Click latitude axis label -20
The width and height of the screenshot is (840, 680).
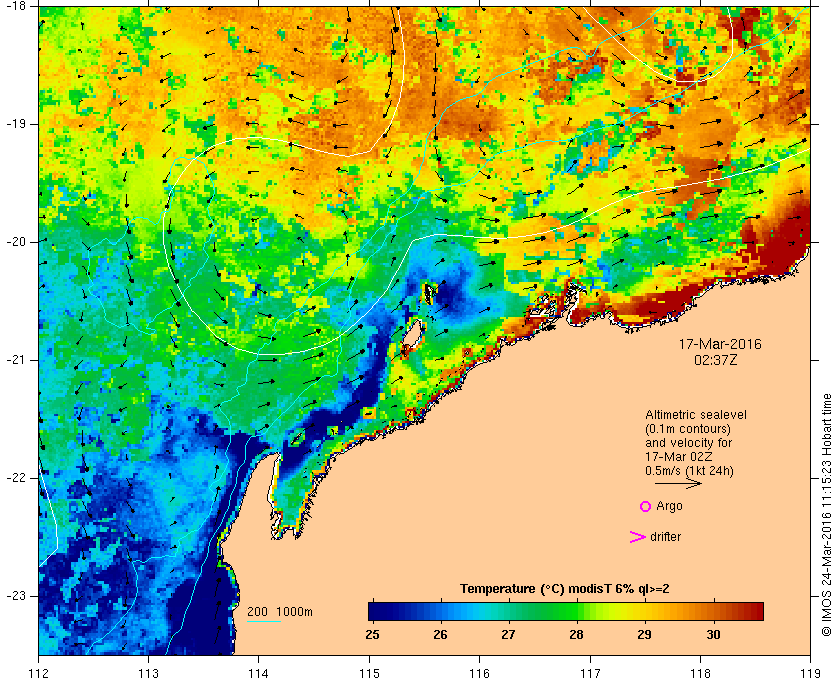(15, 242)
